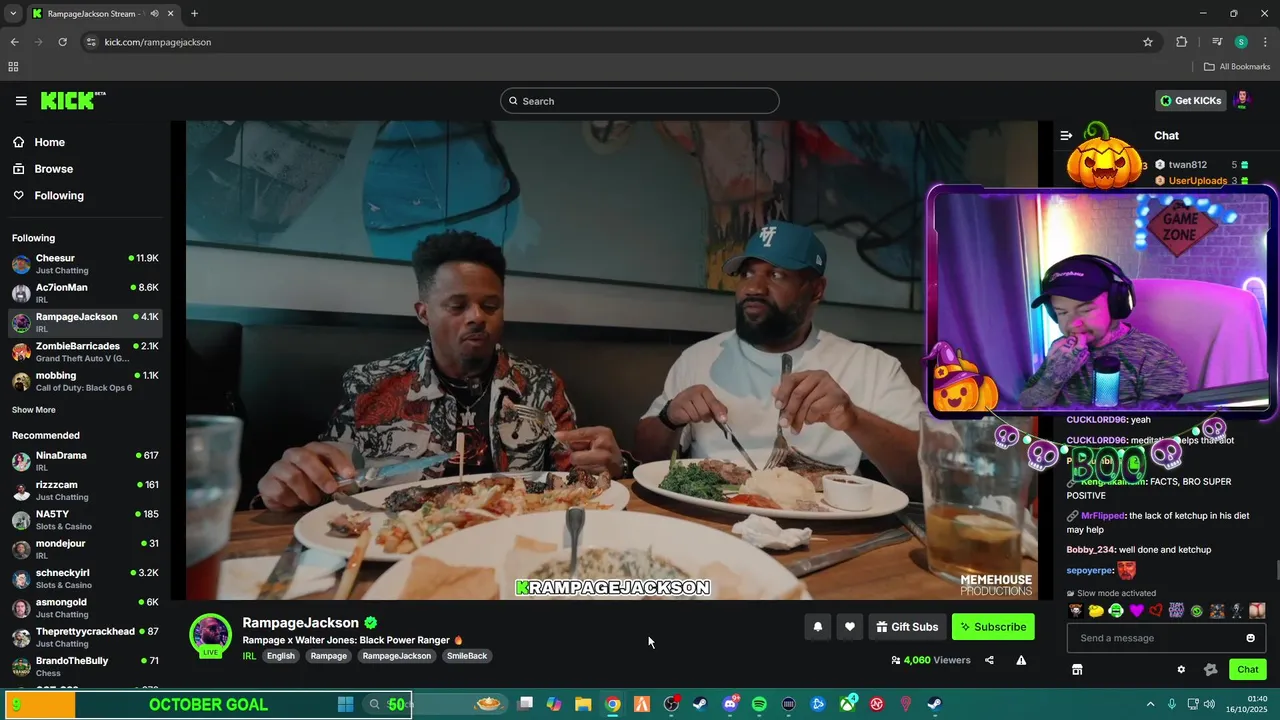Open File Explorer from the taskbar
The width and height of the screenshot is (1280, 720).
pyautogui.click(x=583, y=704)
